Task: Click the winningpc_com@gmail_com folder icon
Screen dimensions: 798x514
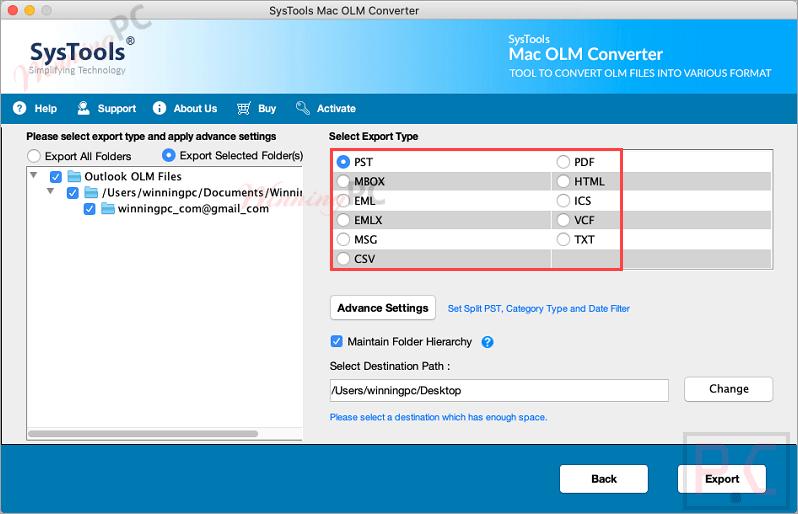Action: 107,209
